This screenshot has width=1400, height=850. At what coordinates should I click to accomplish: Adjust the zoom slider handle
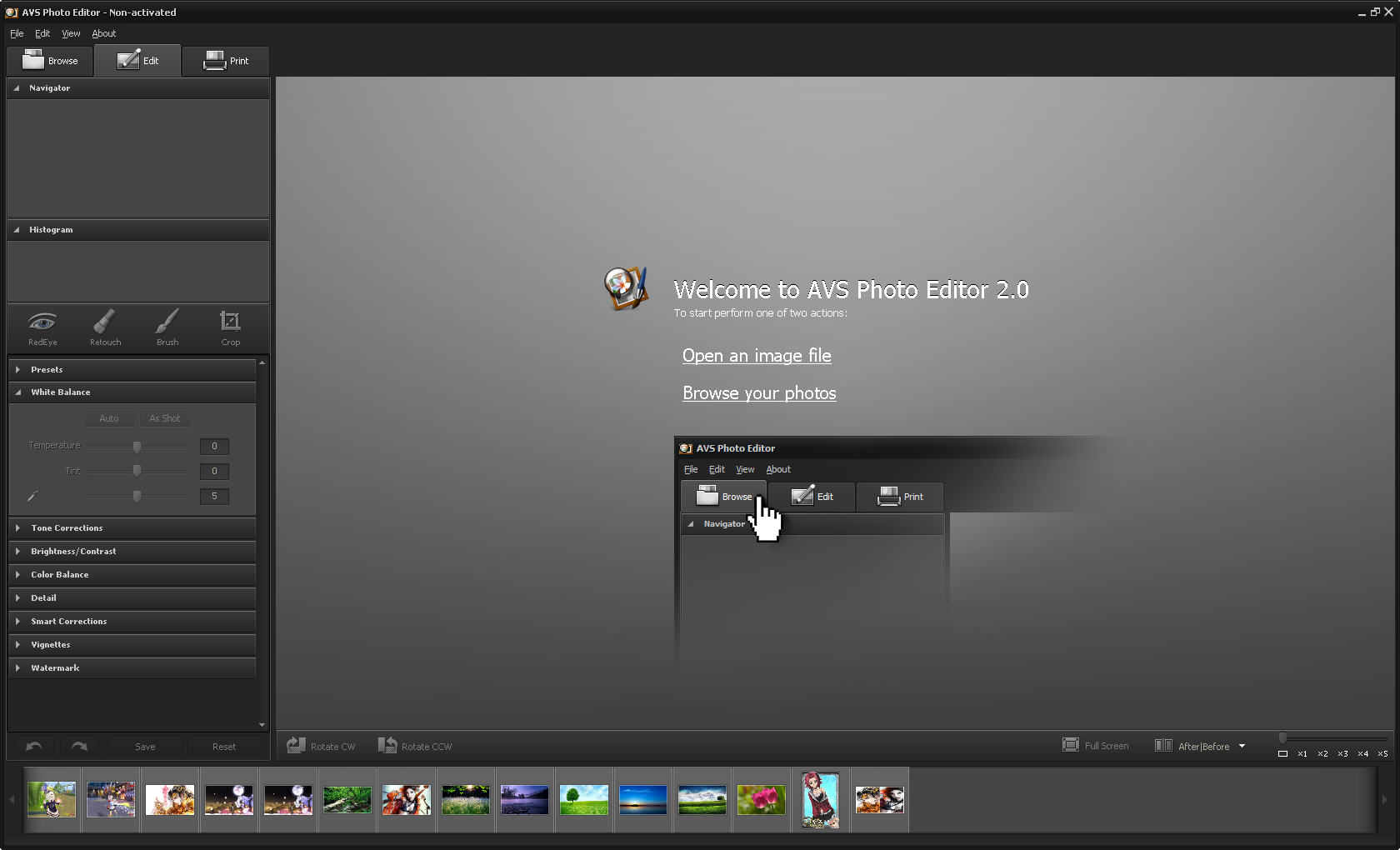click(x=1283, y=738)
